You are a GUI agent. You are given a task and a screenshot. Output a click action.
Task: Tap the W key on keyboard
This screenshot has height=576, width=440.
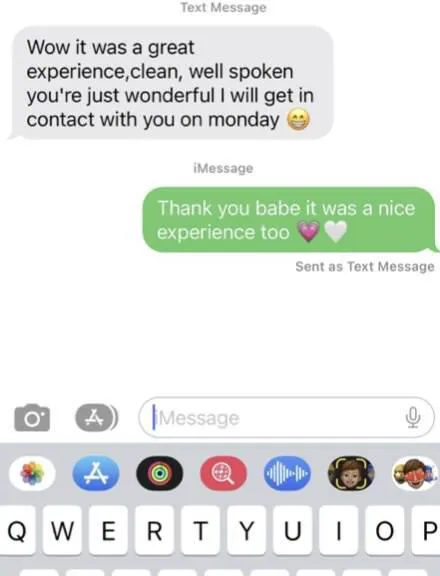(62, 530)
